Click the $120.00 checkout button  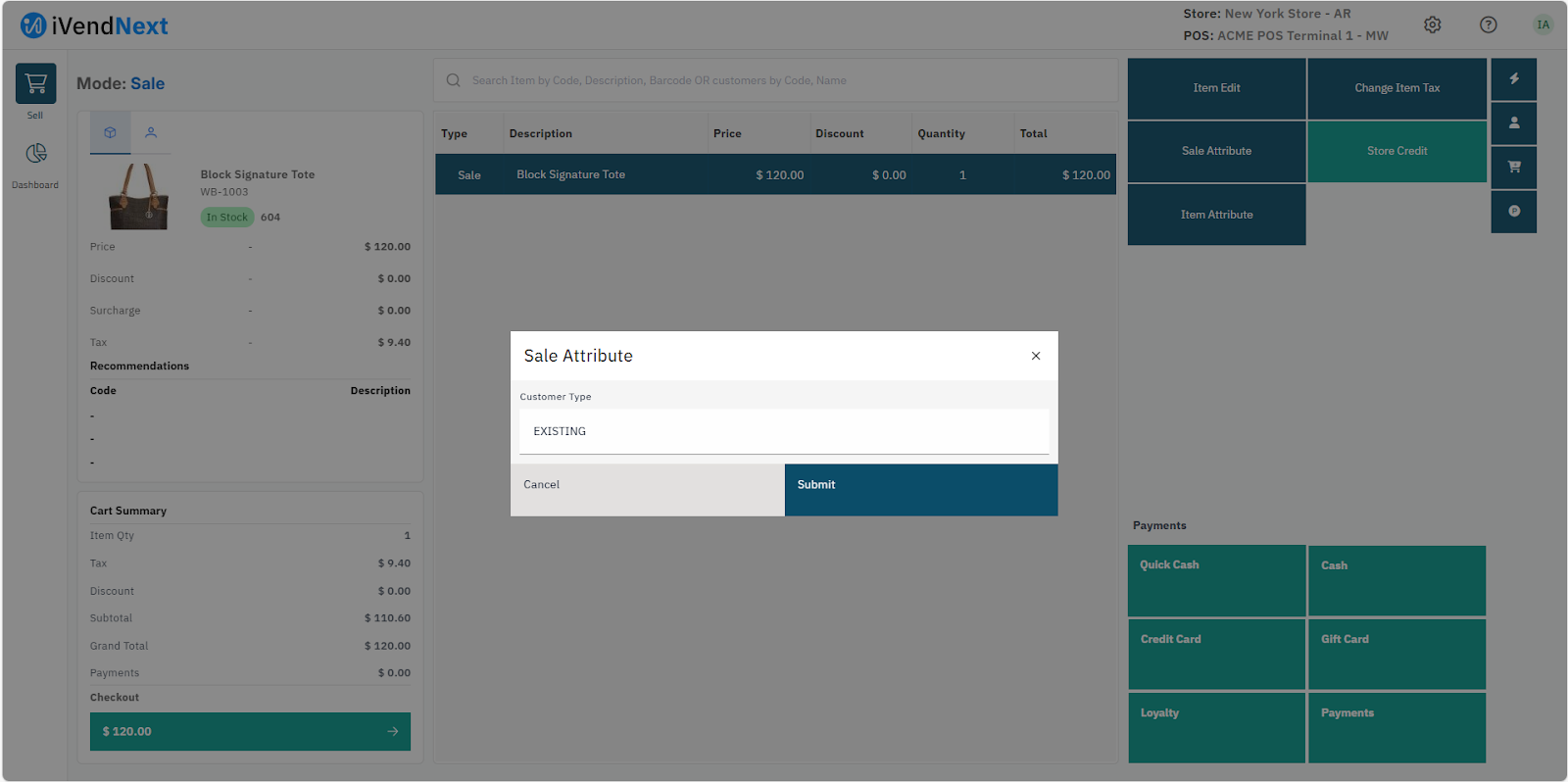coord(250,731)
